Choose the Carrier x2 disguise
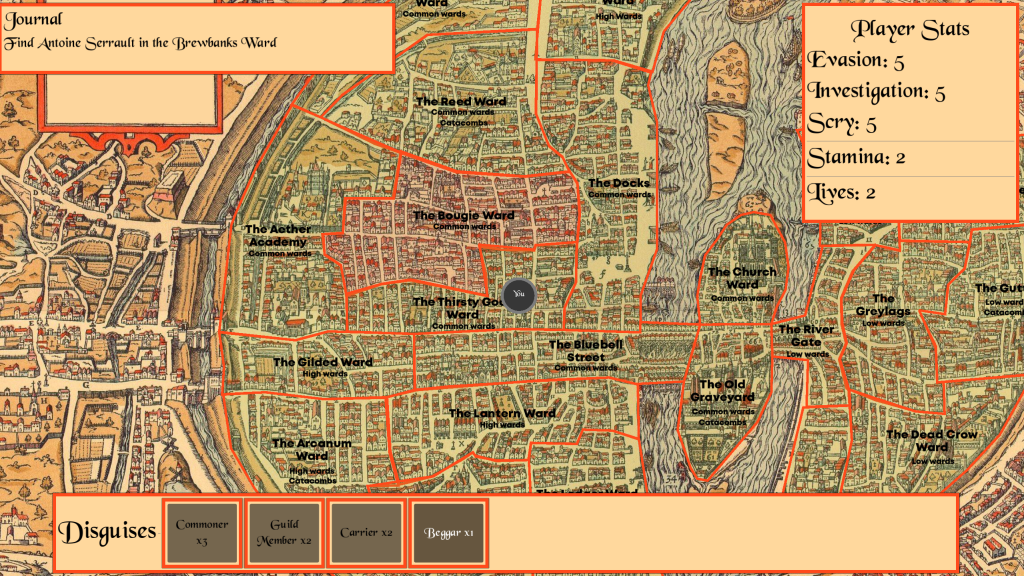The width and height of the screenshot is (1024, 576). [366, 532]
